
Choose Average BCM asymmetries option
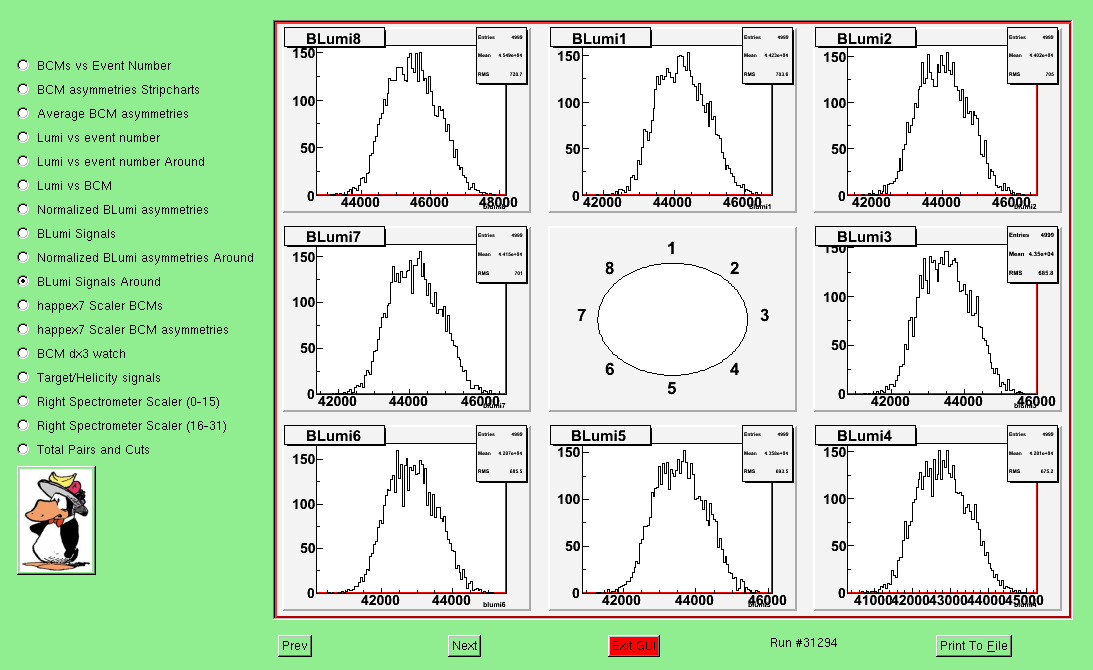pyautogui.click(x=23, y=113)
